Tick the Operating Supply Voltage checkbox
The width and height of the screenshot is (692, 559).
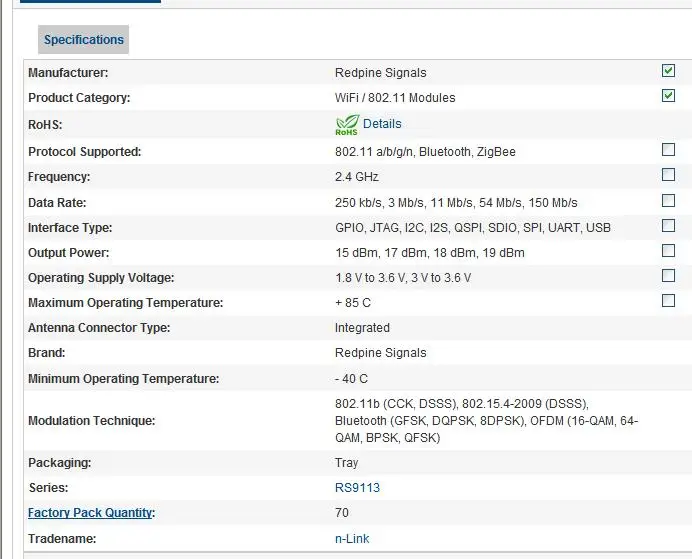click(668, 276)
